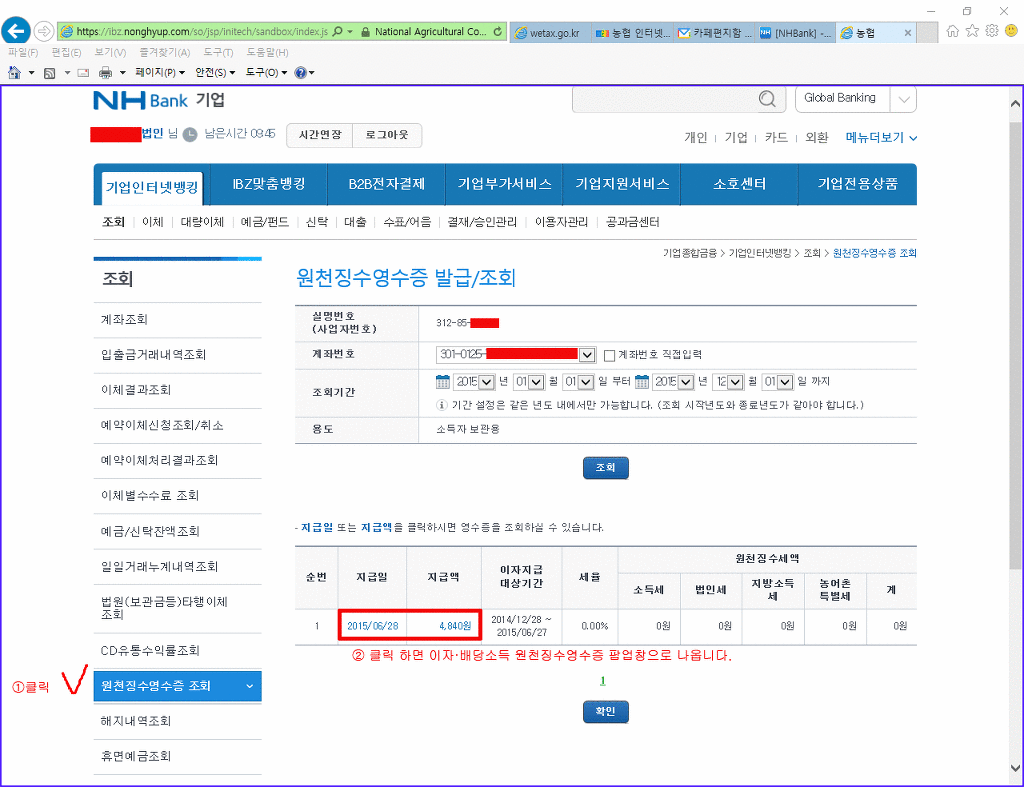The width and height of the screenshot is (1024, 787).
Task: Select the IBZ맞춤뱅킹 main tab
Action: [268, 184]
